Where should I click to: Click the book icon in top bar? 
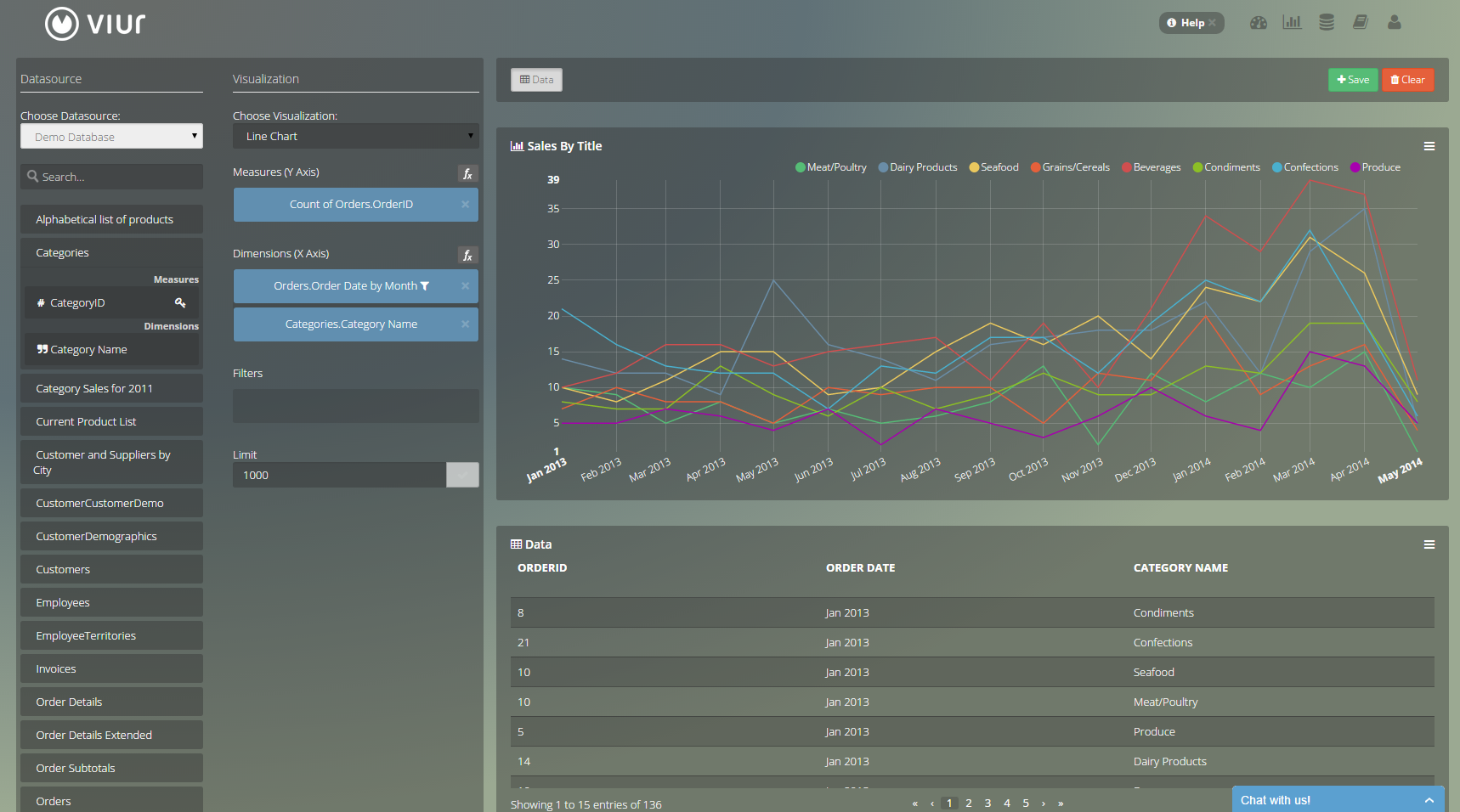pyautogui.click(x=1360, y=23)
